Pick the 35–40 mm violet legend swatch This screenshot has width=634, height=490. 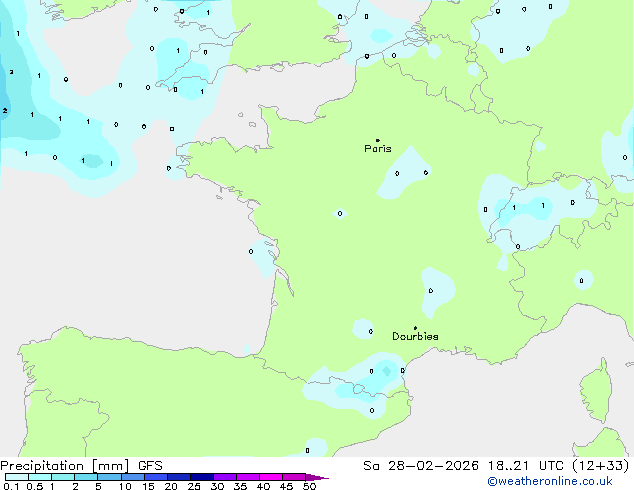click(x=248, y=477)
